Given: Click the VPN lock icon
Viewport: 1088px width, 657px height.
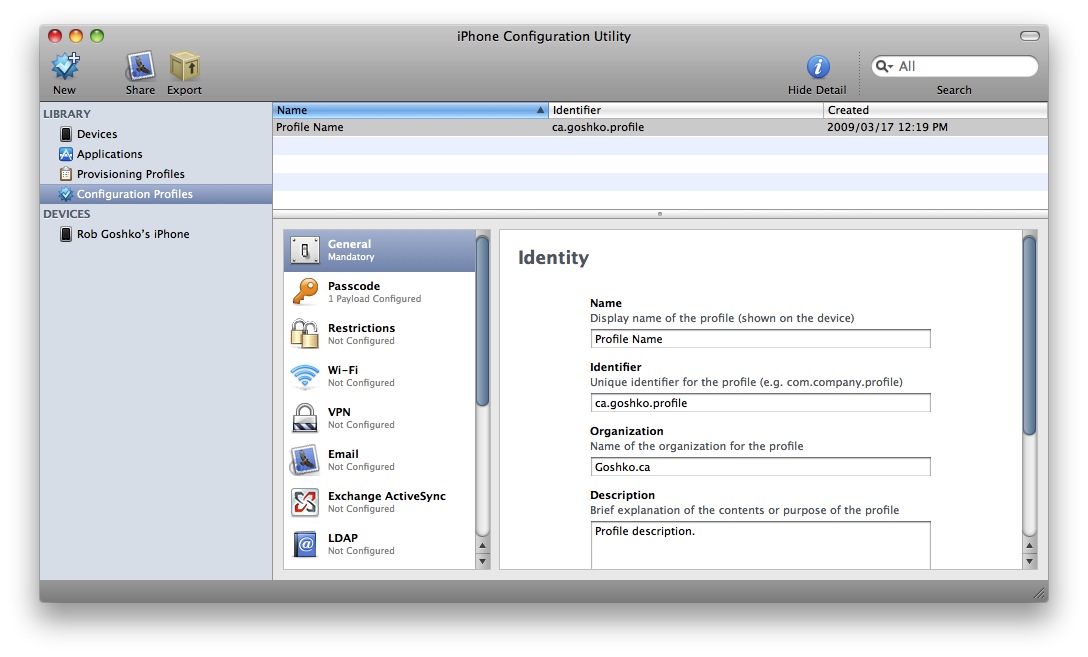Looking at the screenshot, I should pos(305,418).
